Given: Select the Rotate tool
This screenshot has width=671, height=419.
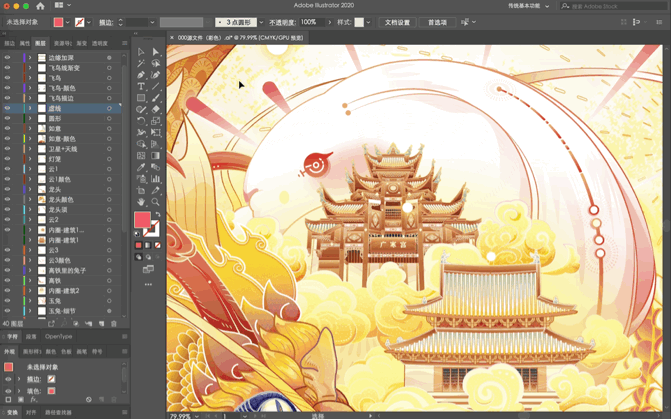Looking at the screenshot, I should pos(141,121).
